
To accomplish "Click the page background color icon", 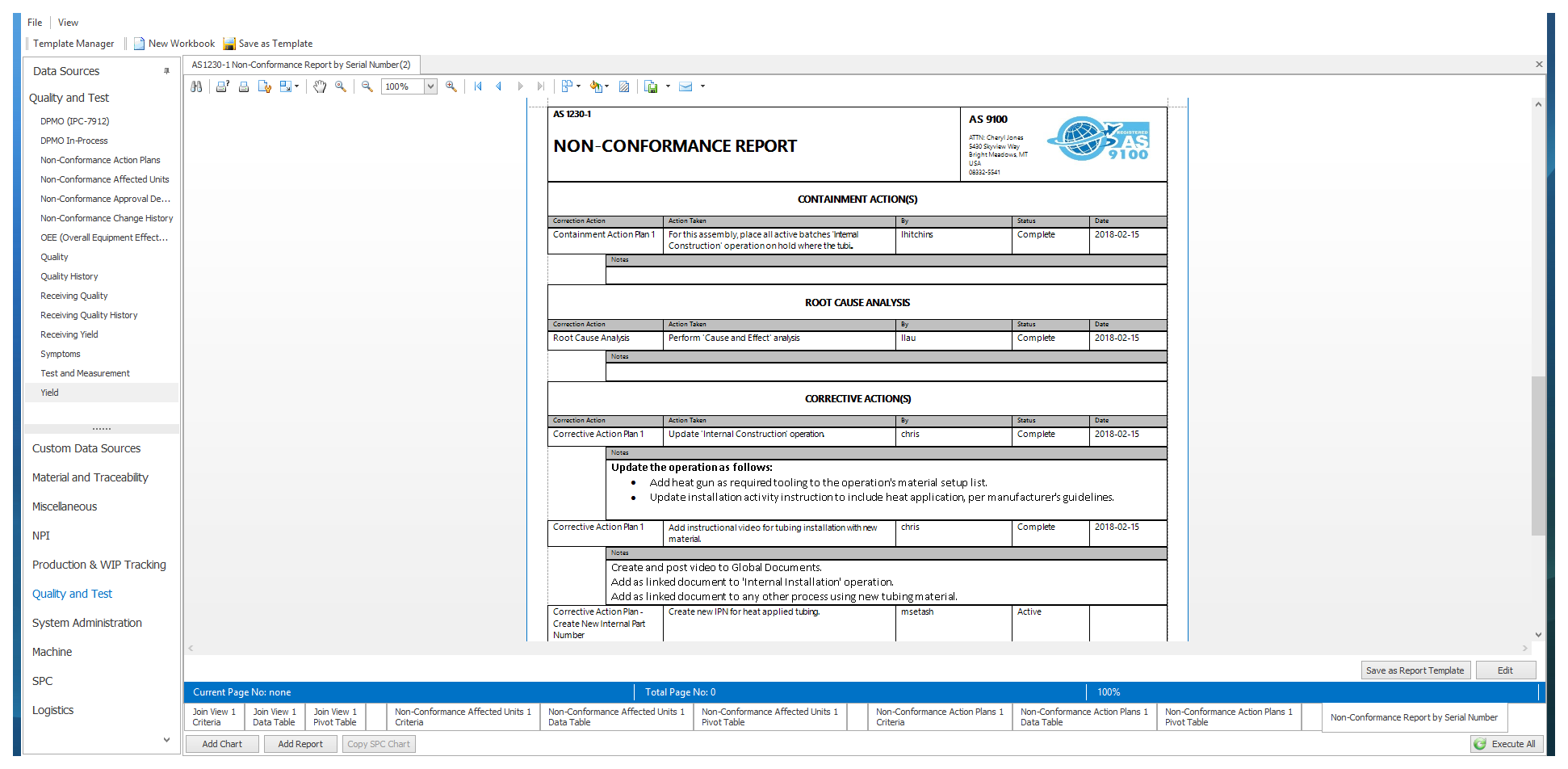I will point(596,86).
